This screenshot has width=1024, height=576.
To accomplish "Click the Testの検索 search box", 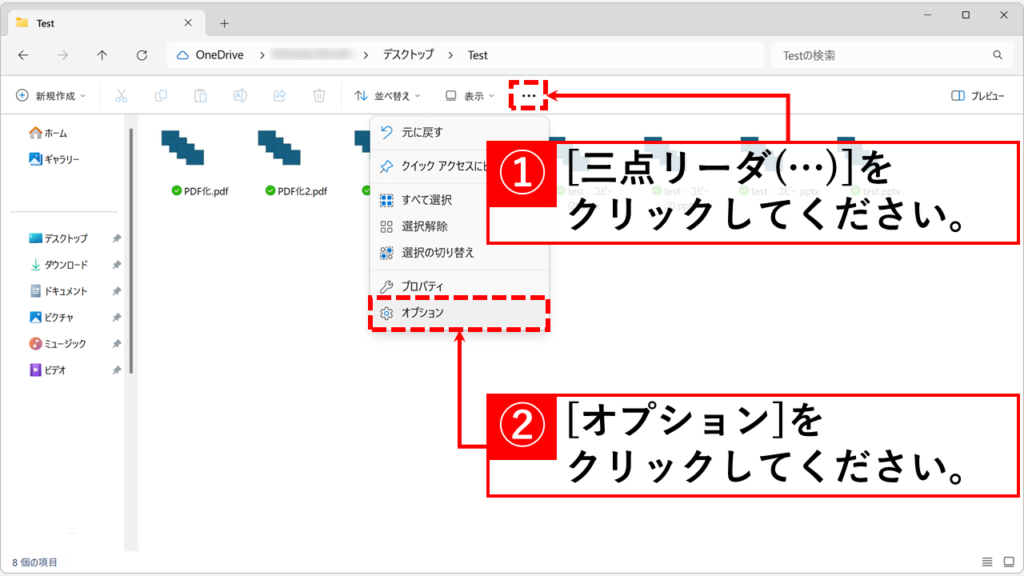I will [x=890, y=56].
